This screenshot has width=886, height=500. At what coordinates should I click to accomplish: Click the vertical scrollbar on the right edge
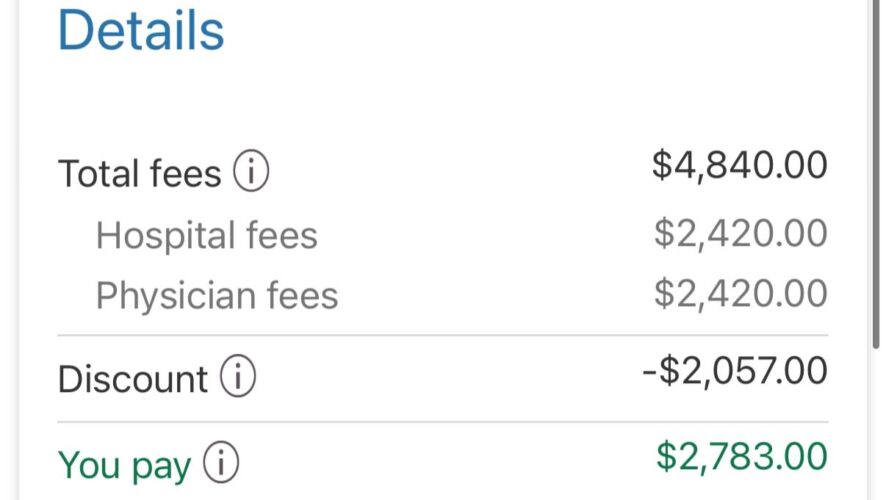[876, 170]
